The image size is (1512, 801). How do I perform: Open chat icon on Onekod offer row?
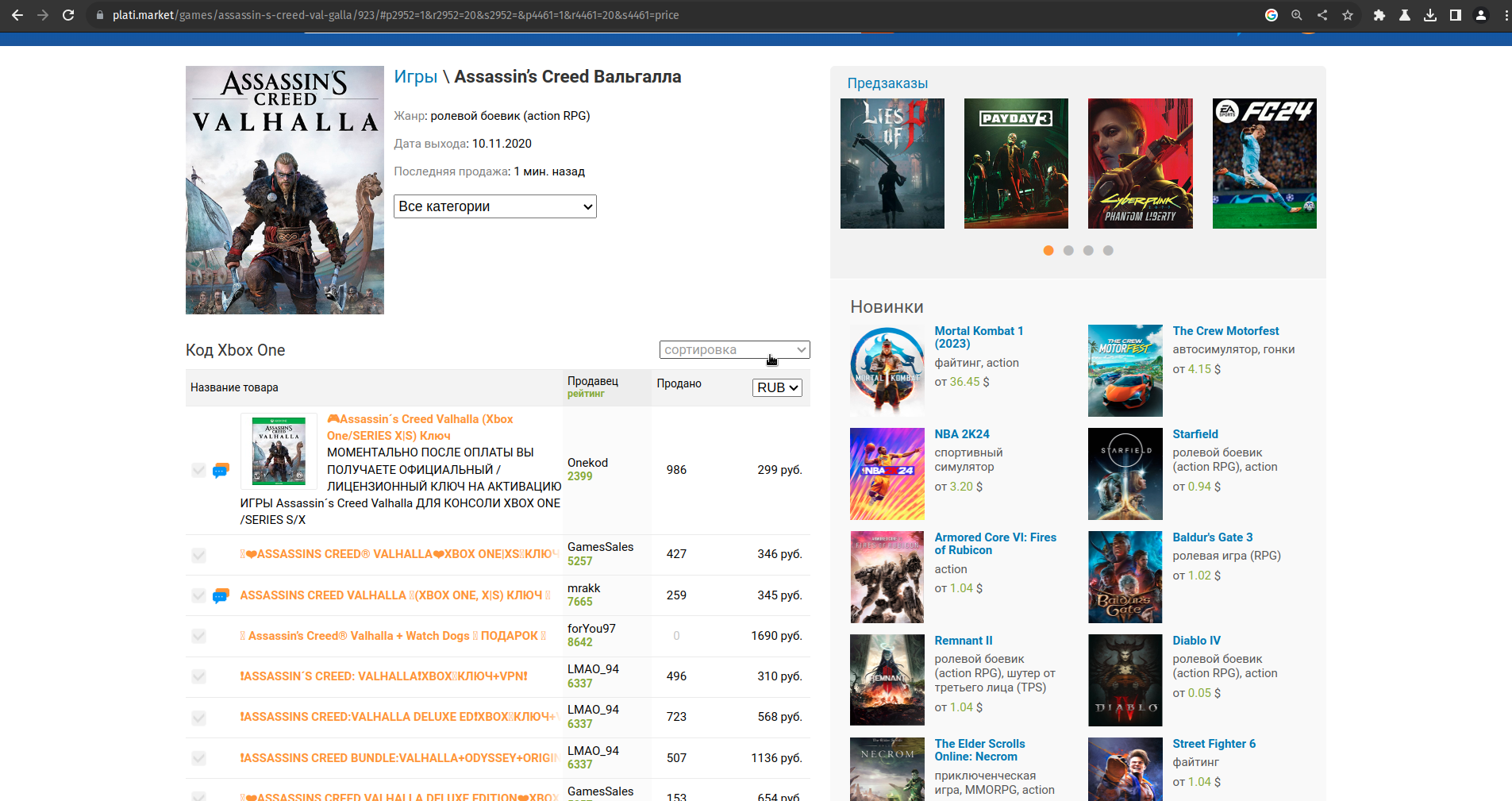221,470
